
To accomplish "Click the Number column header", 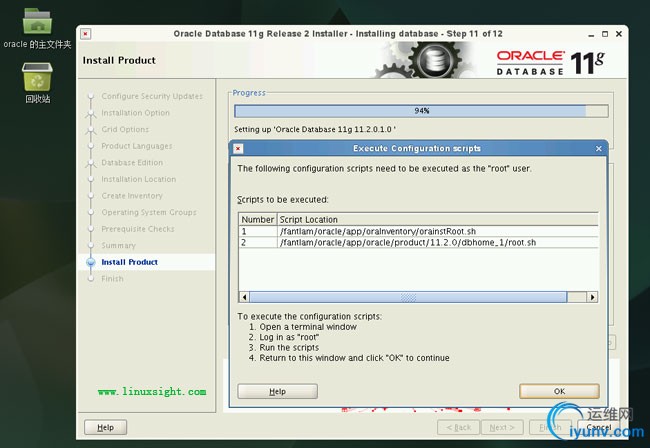I will pos(257,220).
